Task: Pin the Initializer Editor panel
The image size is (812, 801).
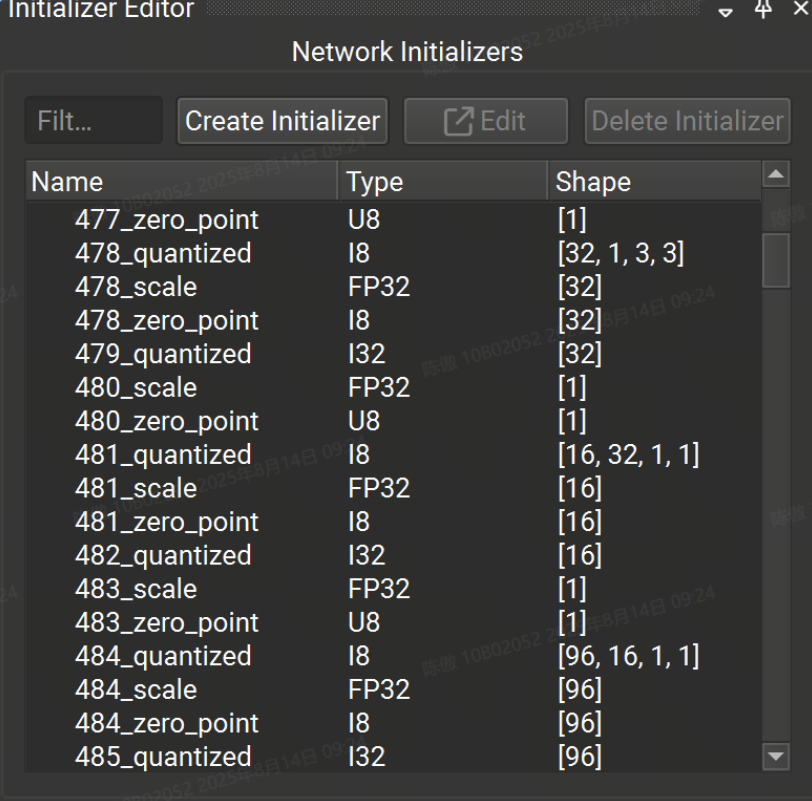Action: pyautogui.click(x=763, y=9)
